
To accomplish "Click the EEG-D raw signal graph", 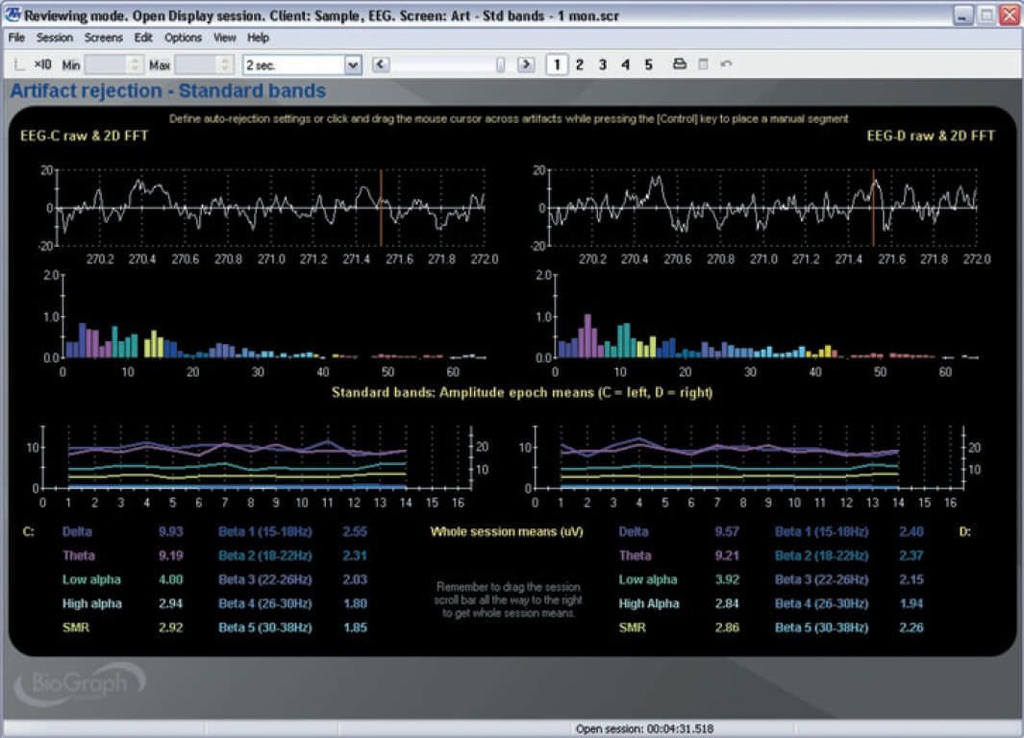I will [763, 208].
